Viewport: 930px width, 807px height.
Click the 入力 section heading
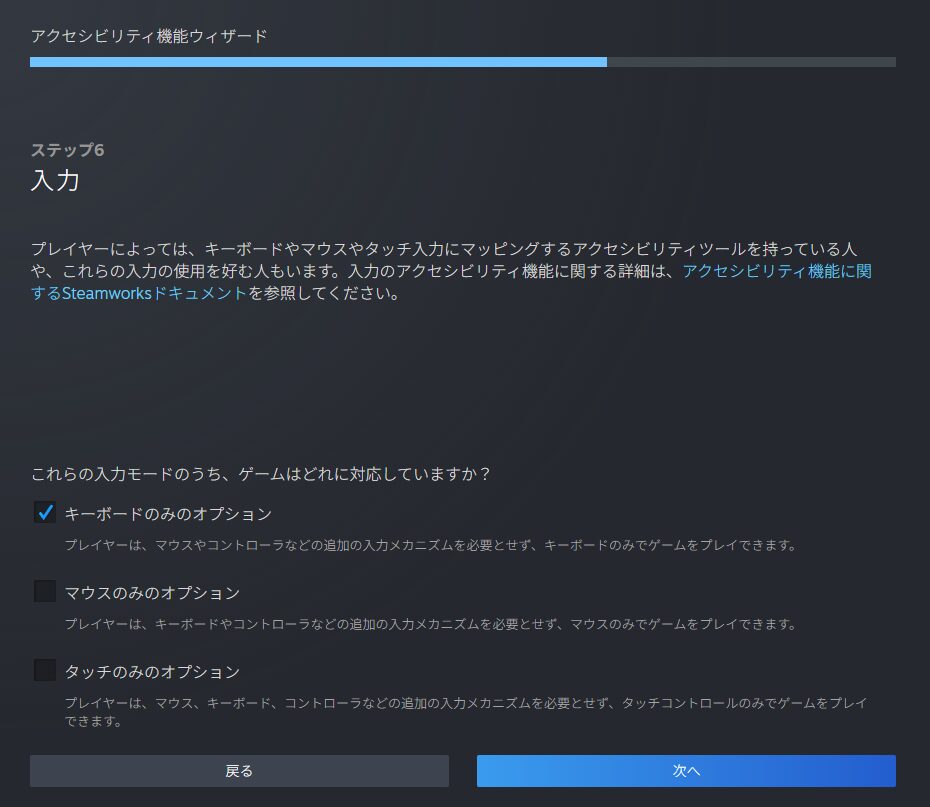[x=55, y=181]
